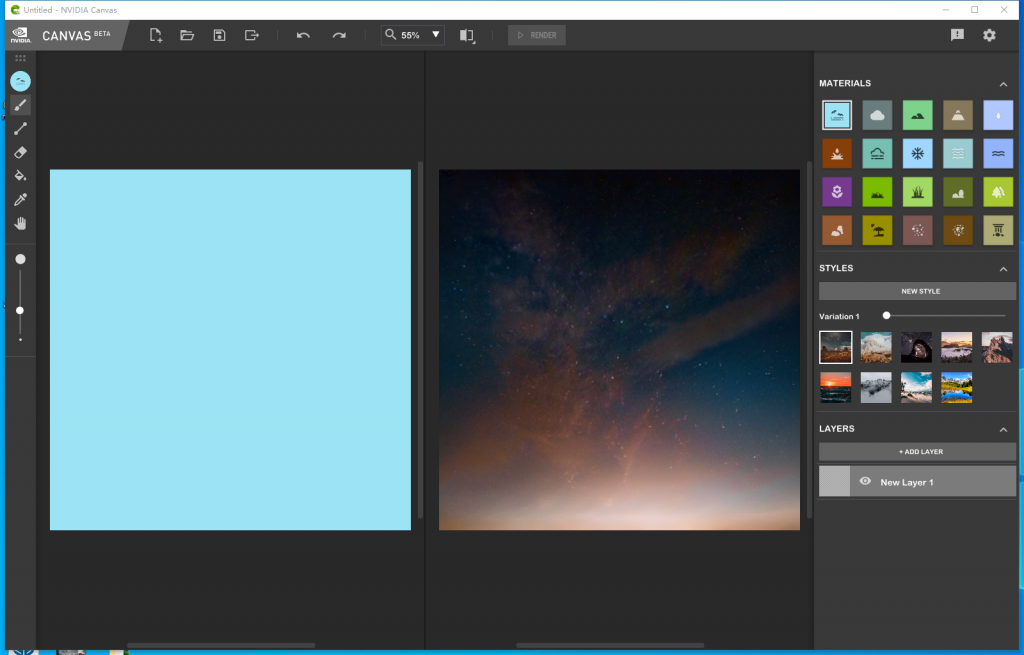Image resolution: width=1024 pixels, height=655 pixels.
Task: Click the New Layer 1 thumbnail
Action: point(835,481)
